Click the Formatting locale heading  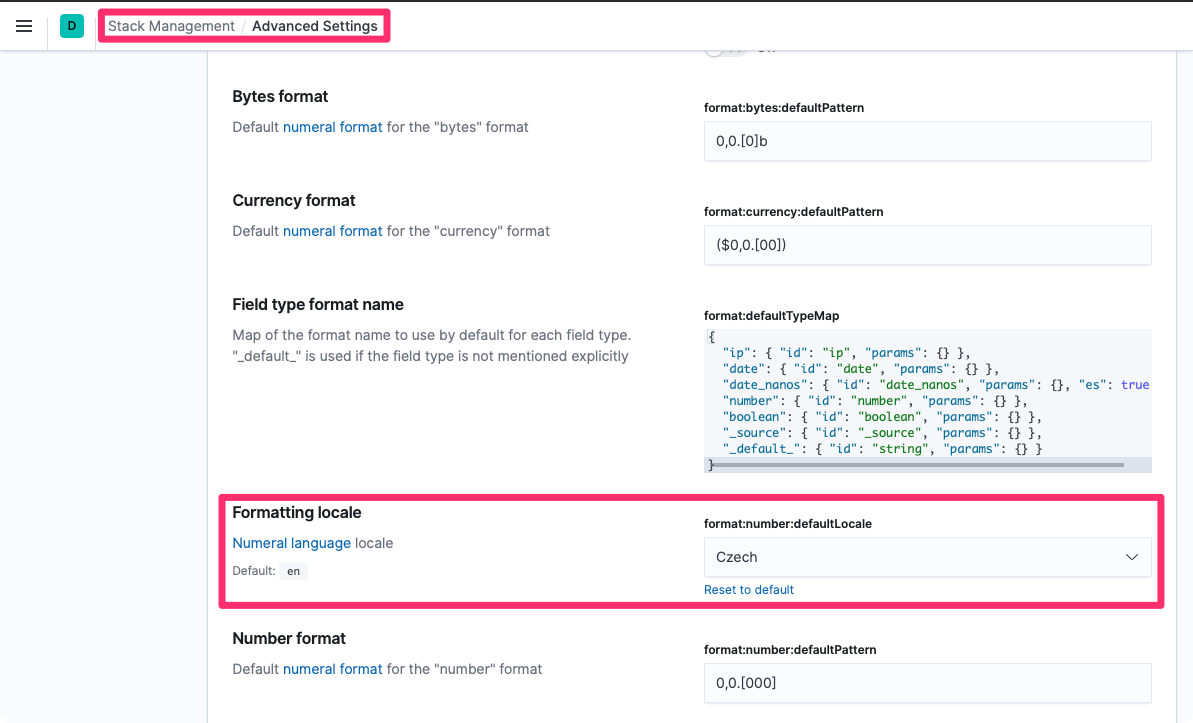tap(296, 513)
